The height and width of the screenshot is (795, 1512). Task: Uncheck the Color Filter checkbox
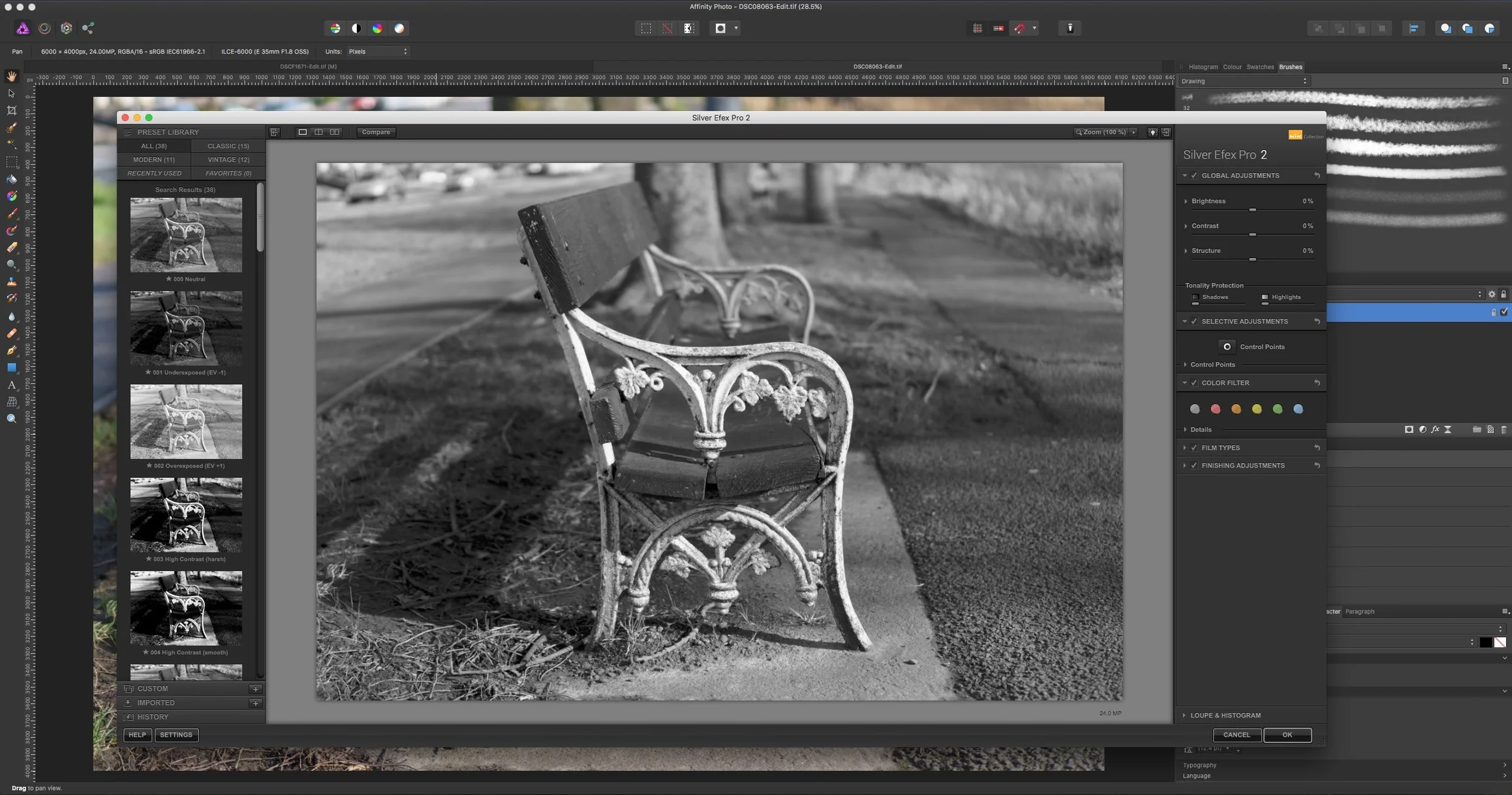coord(1194,383)
